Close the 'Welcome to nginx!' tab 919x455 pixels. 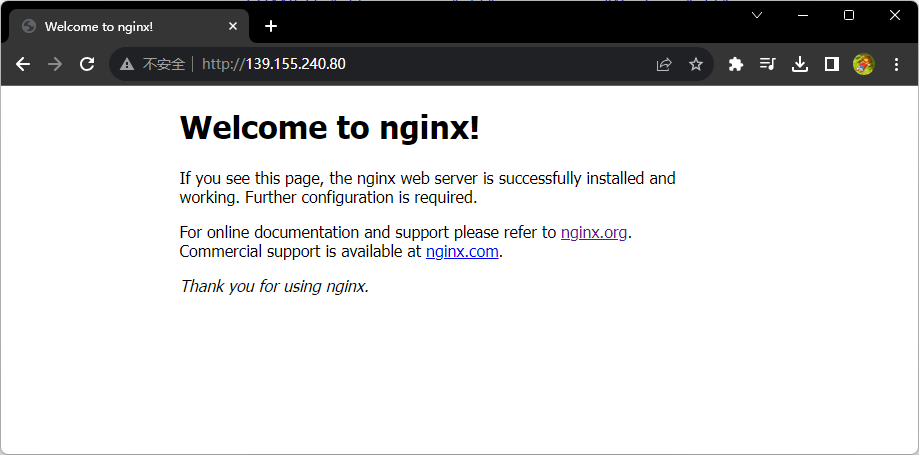tap(233, 26)
